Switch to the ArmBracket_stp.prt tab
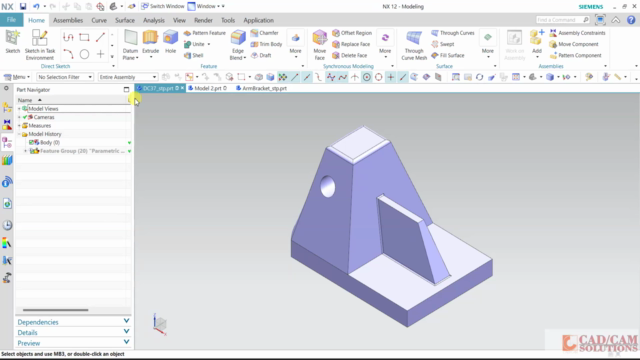This screenshot has height=360, width=640. 261,88
